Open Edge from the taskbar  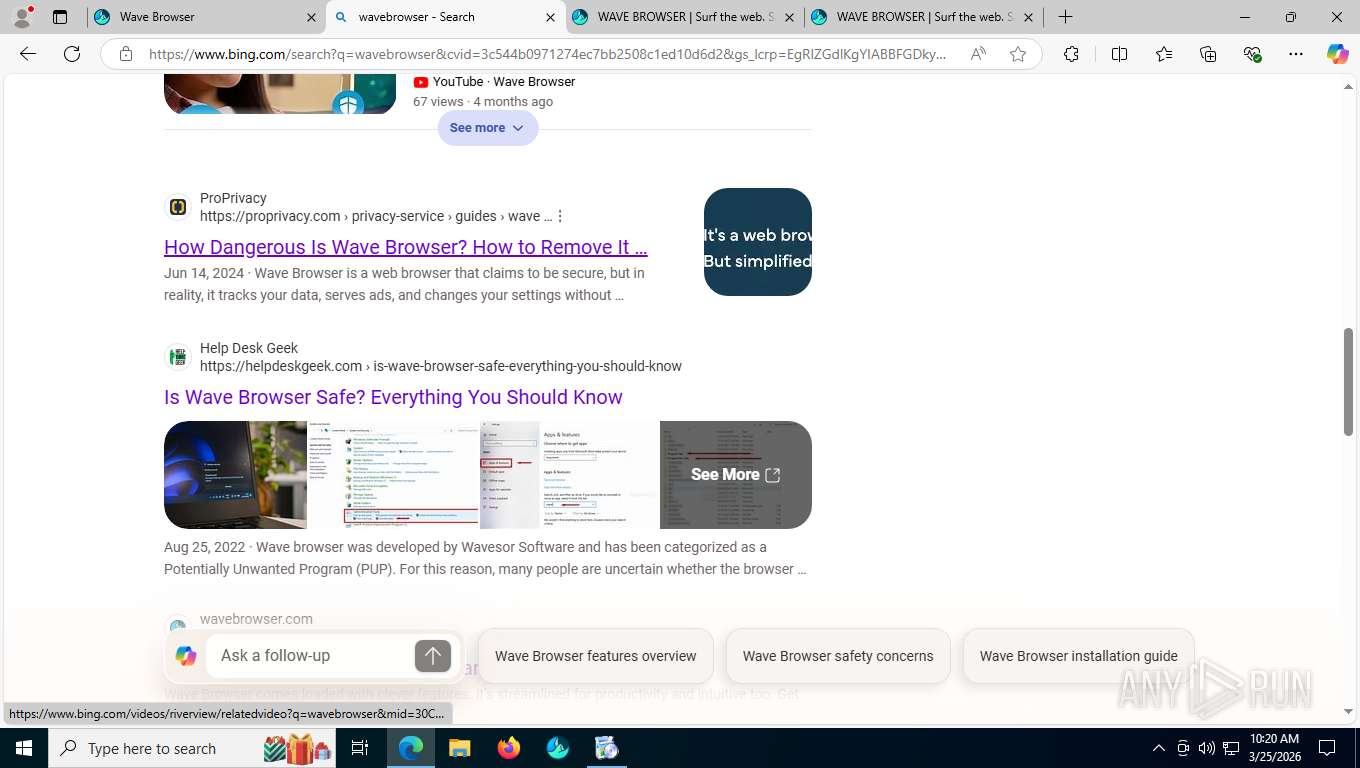pyautogui.click(x=411, y=748)
